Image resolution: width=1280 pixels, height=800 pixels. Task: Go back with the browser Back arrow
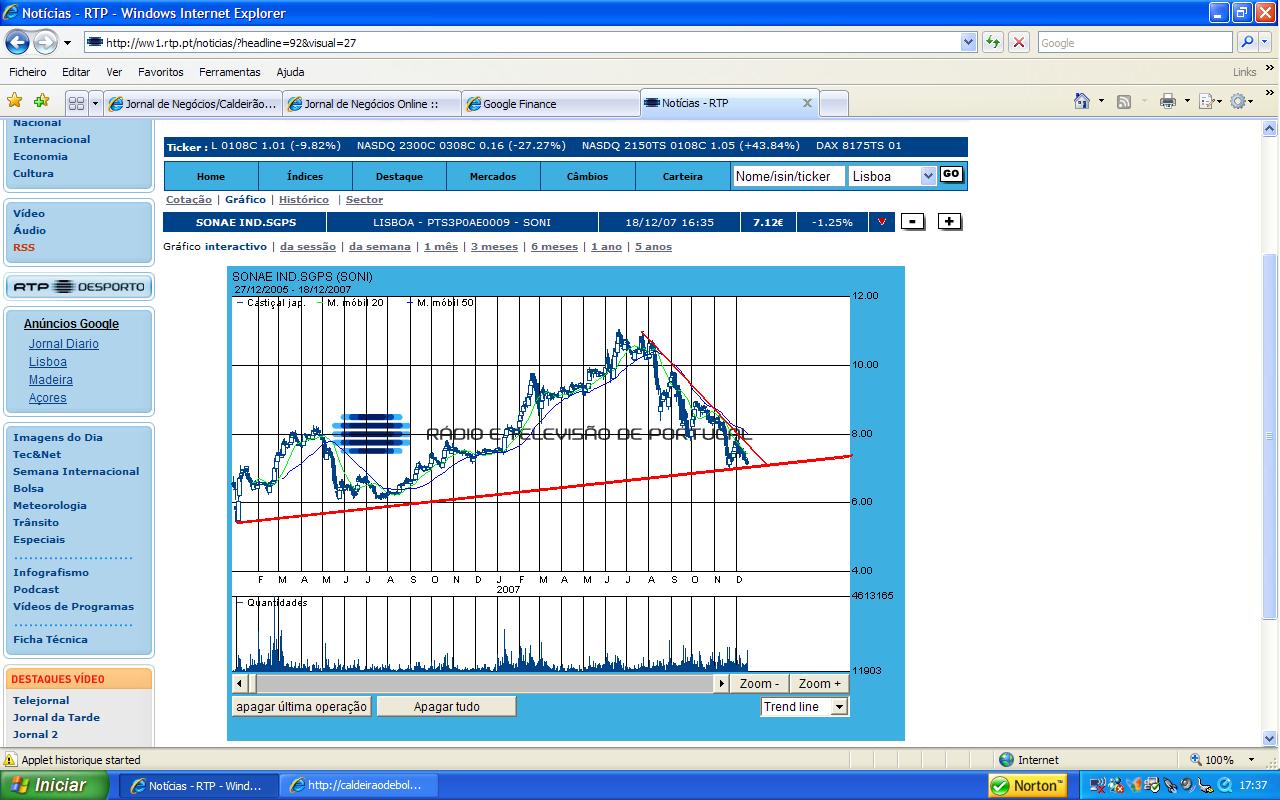pyautogui.click(x=17, y=42)
